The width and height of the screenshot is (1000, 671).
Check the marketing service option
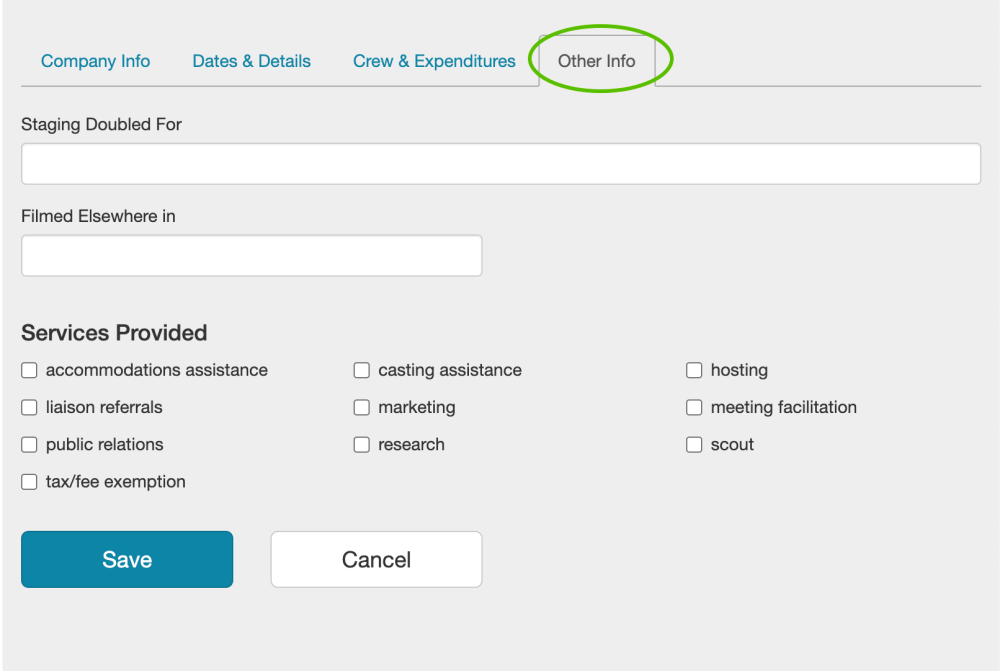[x=362, y=408]
